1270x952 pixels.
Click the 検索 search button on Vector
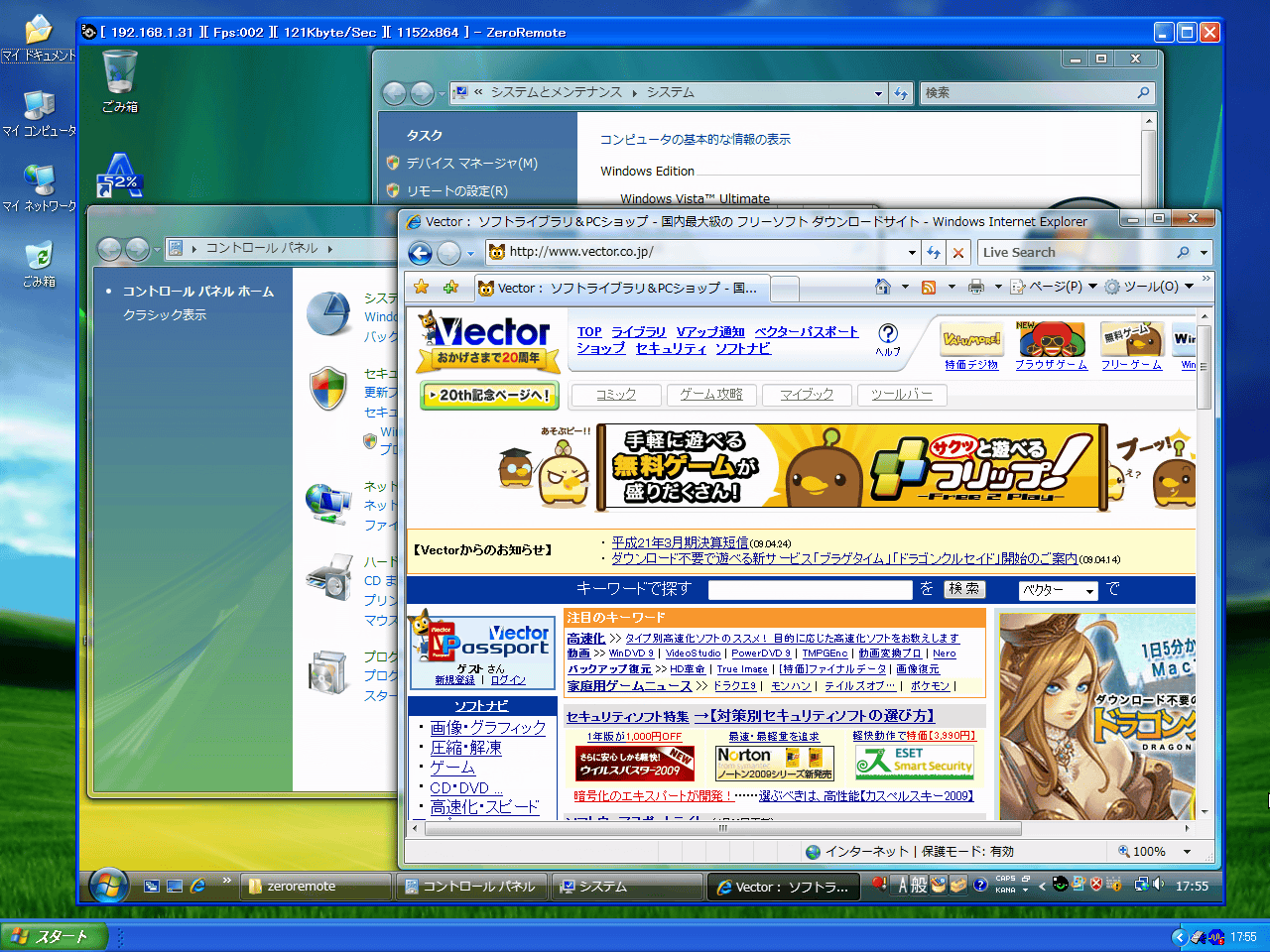(x=963, y=589)
